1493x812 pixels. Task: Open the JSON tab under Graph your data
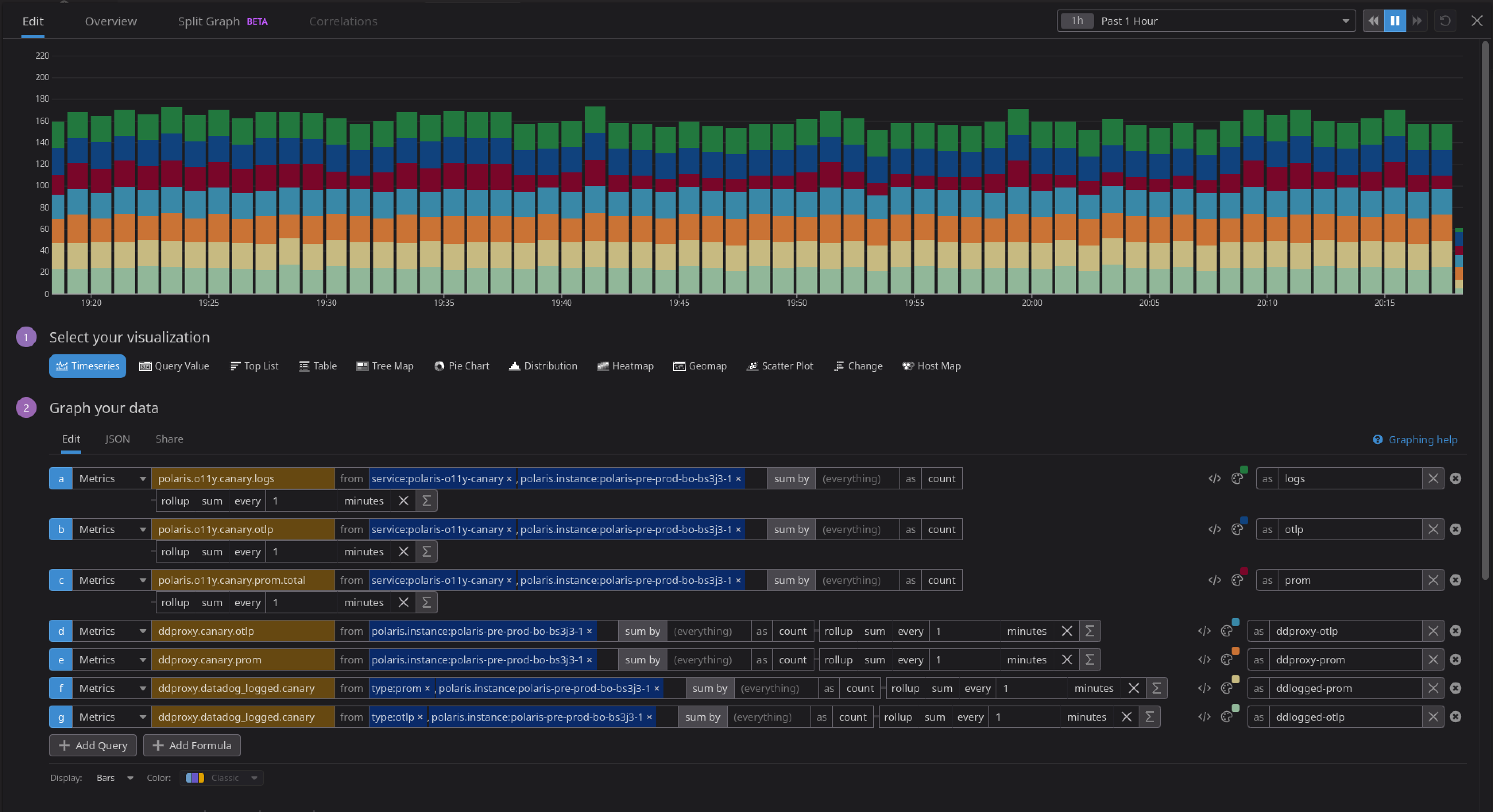[117, 439]
